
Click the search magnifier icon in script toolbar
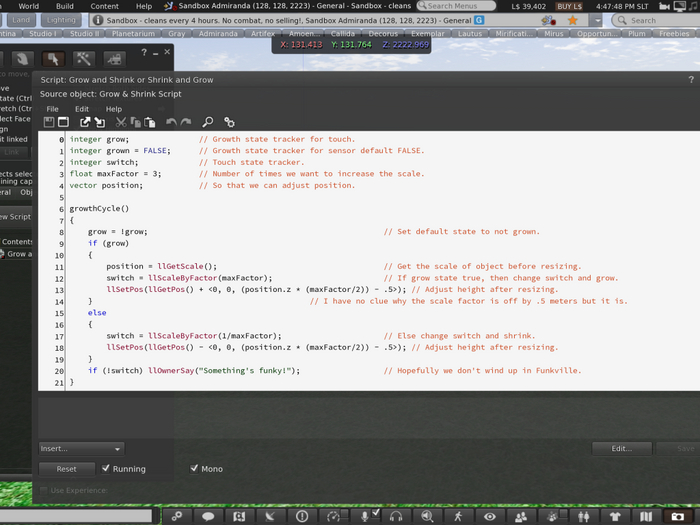(x=208, y=122)
